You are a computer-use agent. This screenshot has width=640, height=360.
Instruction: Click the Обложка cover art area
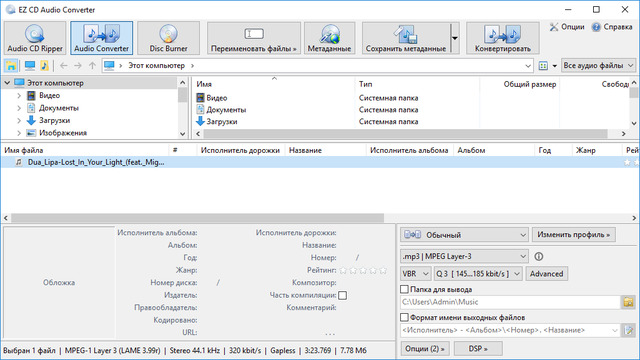pos(59,282)
